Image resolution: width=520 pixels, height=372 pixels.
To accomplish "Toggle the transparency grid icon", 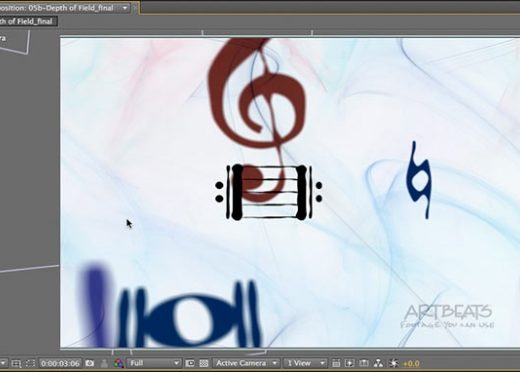I will tap(204, 363).
